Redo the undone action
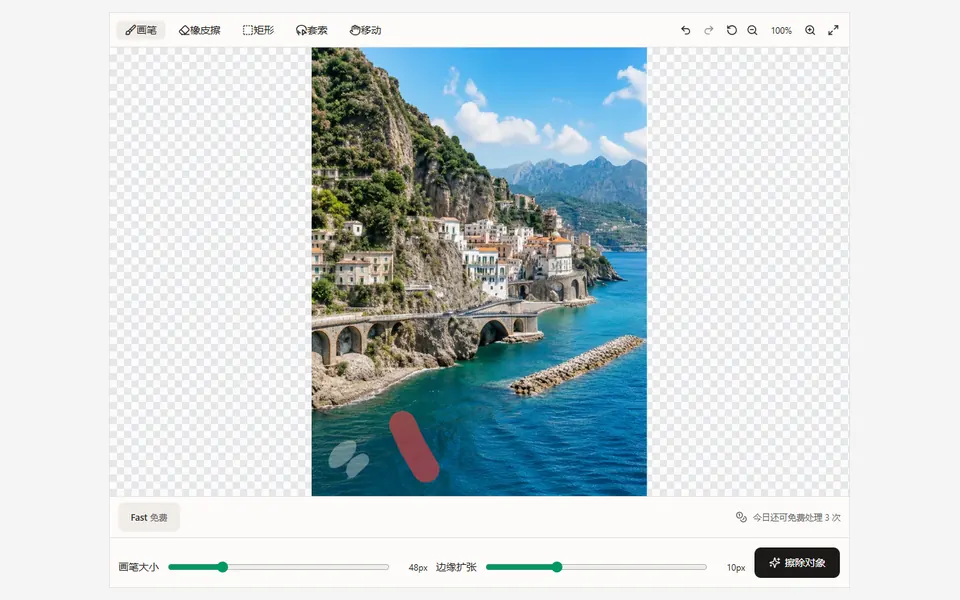Image resolution: width=960 pixels, height=600 pixels. [708, 30]
